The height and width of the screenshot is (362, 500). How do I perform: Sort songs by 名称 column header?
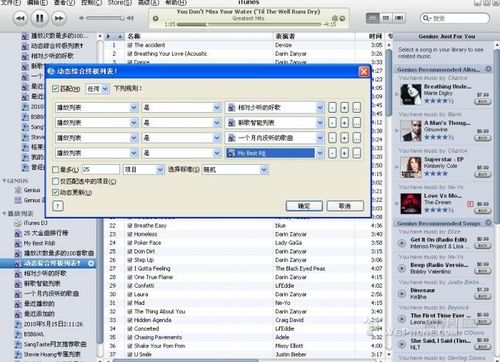coord(199,36)
